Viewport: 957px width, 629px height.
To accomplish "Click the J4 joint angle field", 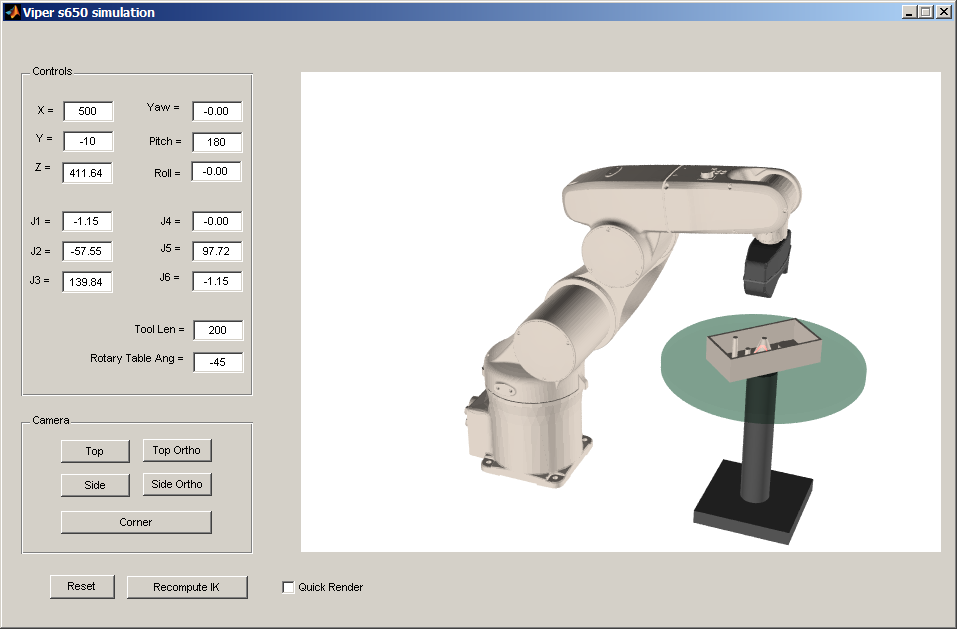I will point(217,221).
